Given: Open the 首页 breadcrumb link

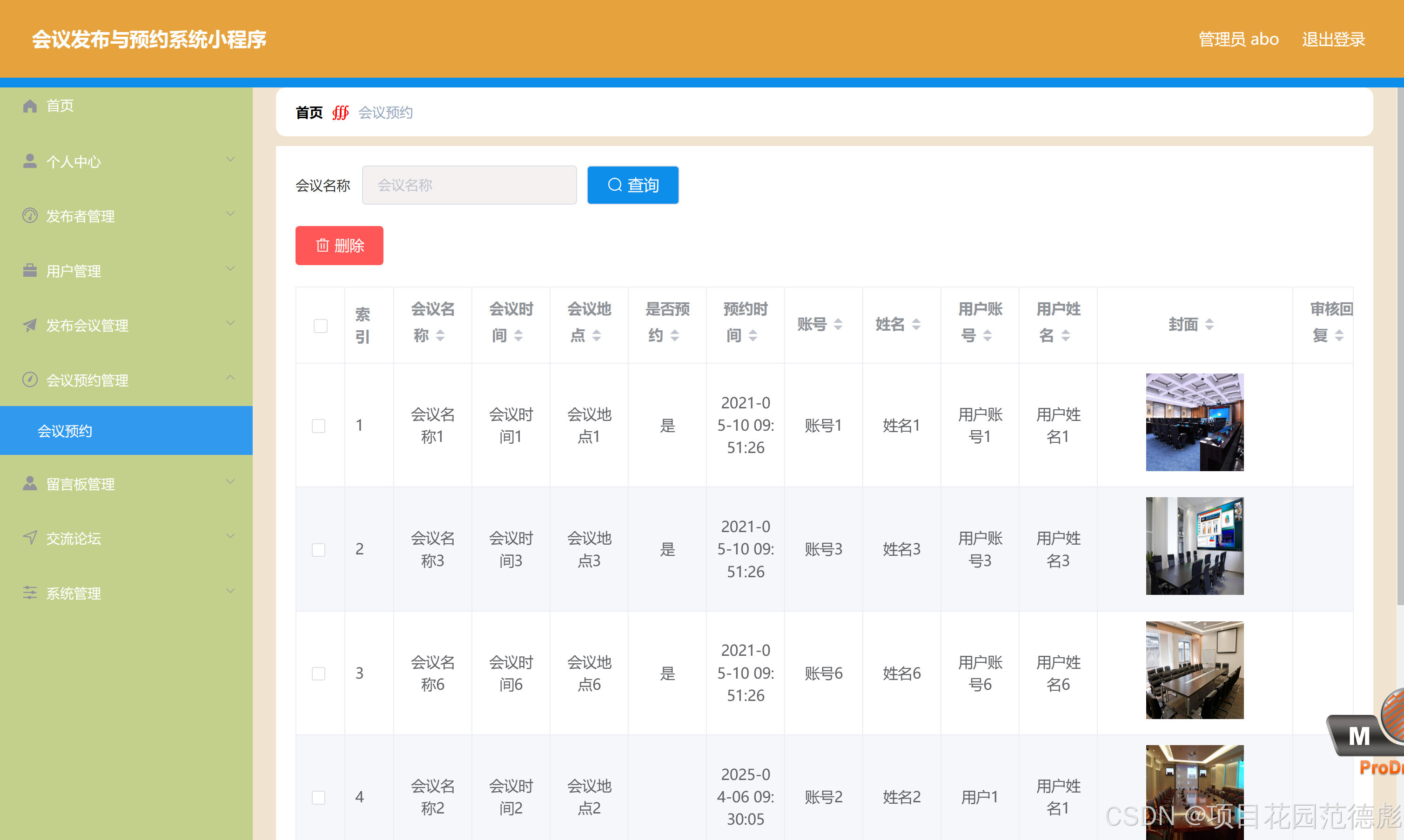Looking at the screenshot, I should click(309, 113).
